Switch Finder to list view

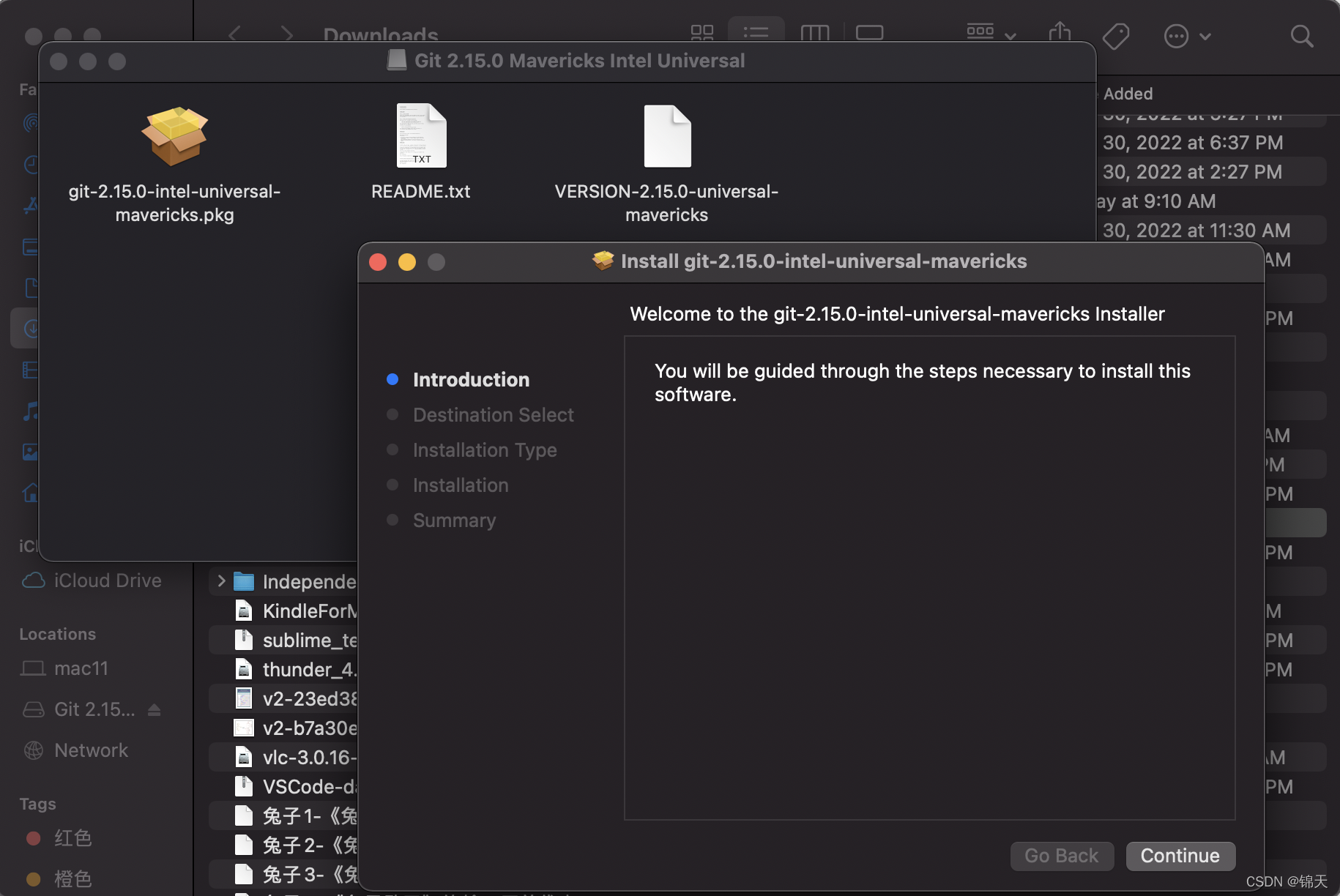coord(756,32)
